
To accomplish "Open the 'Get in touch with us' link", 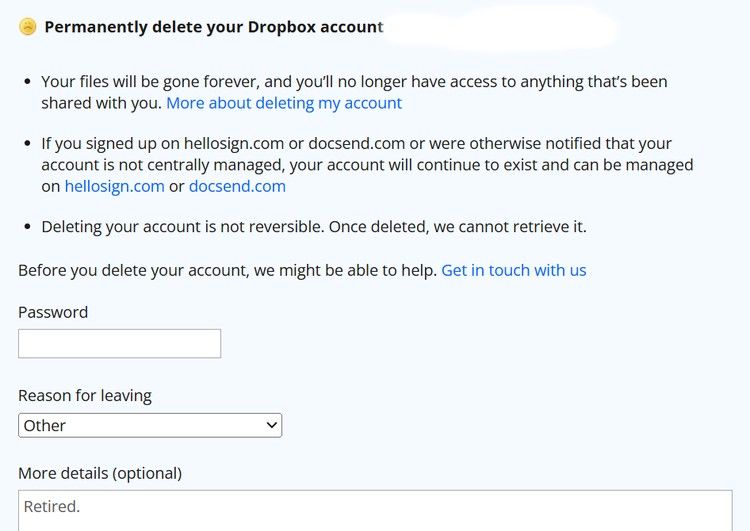I will click(513, 270).
